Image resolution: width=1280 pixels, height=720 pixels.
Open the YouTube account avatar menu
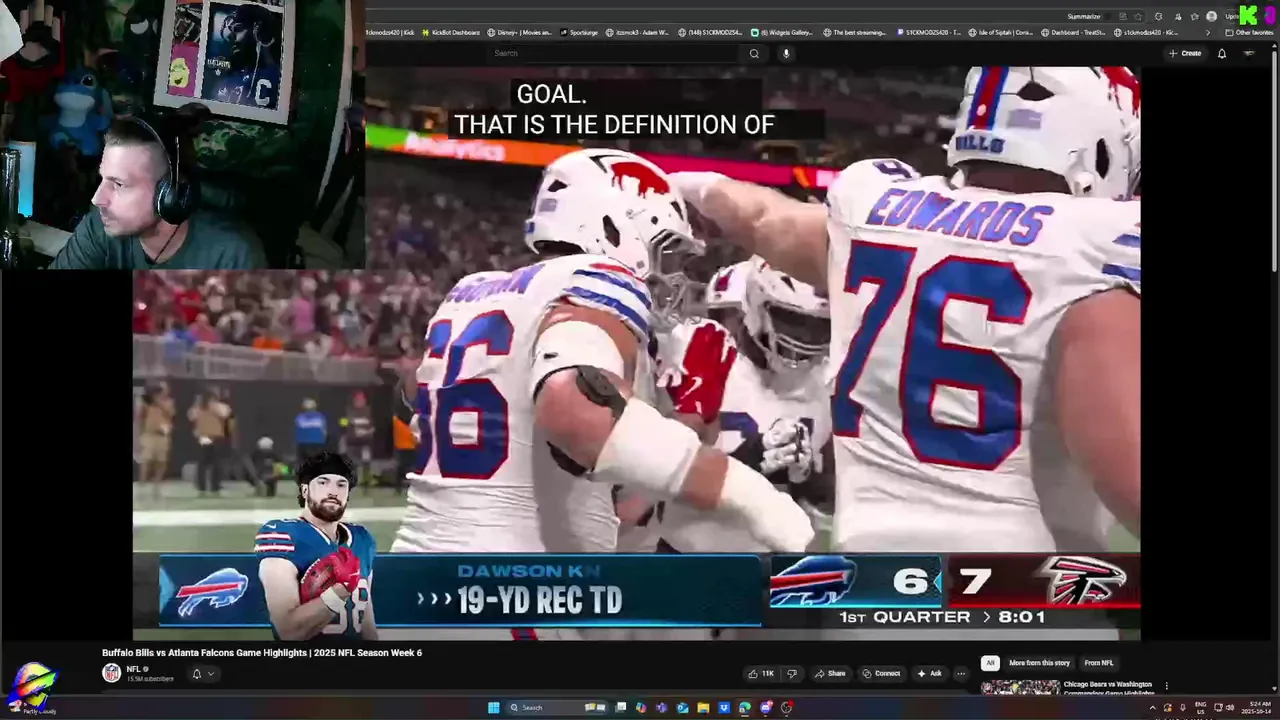(1249, 53)
